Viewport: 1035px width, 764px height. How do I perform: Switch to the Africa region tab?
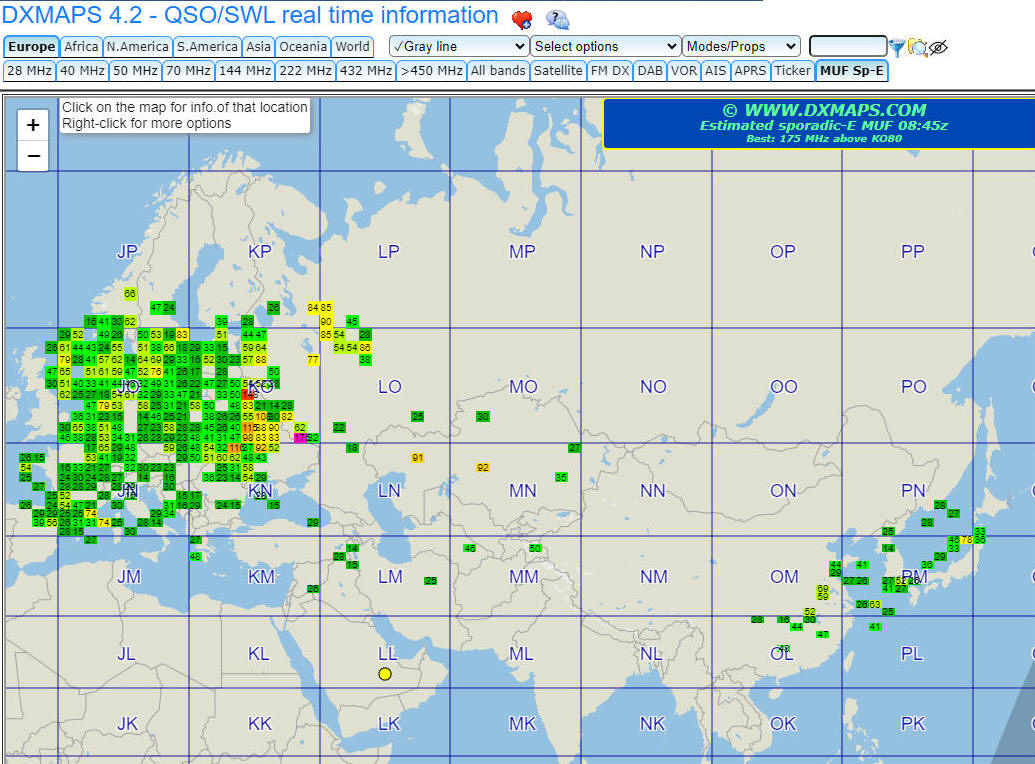point(81,46)
